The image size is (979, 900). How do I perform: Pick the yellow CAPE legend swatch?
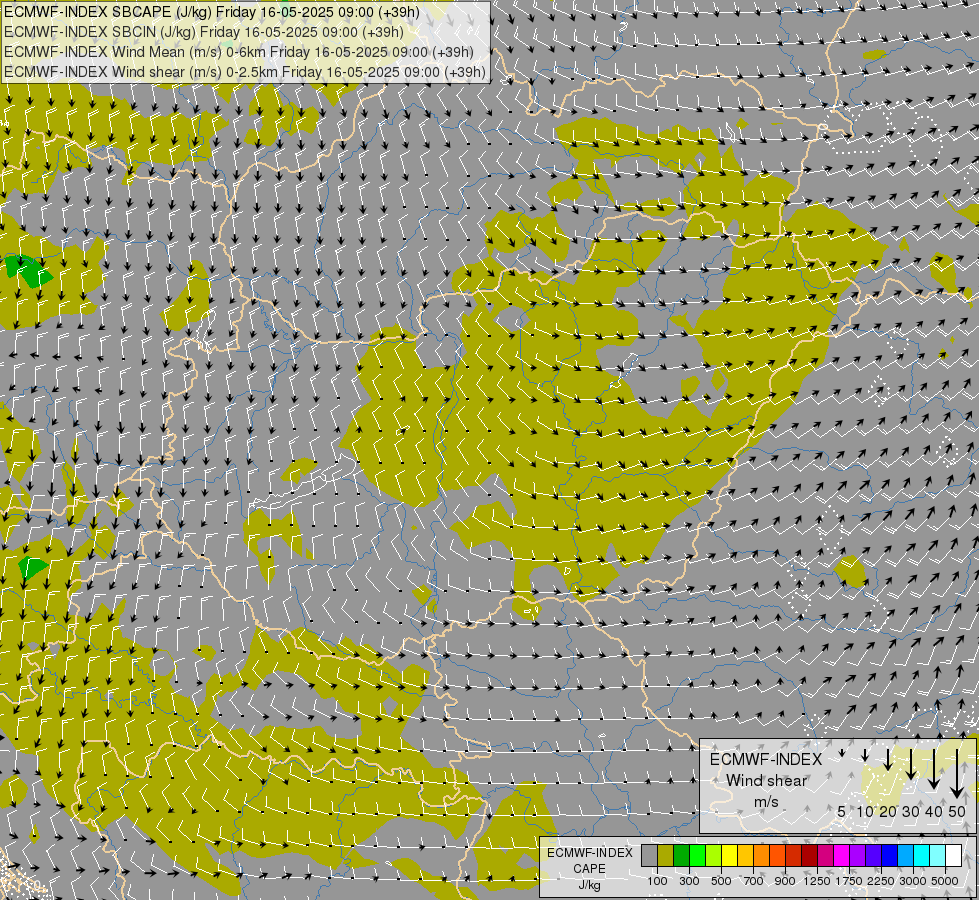click(x=729, y=855)
